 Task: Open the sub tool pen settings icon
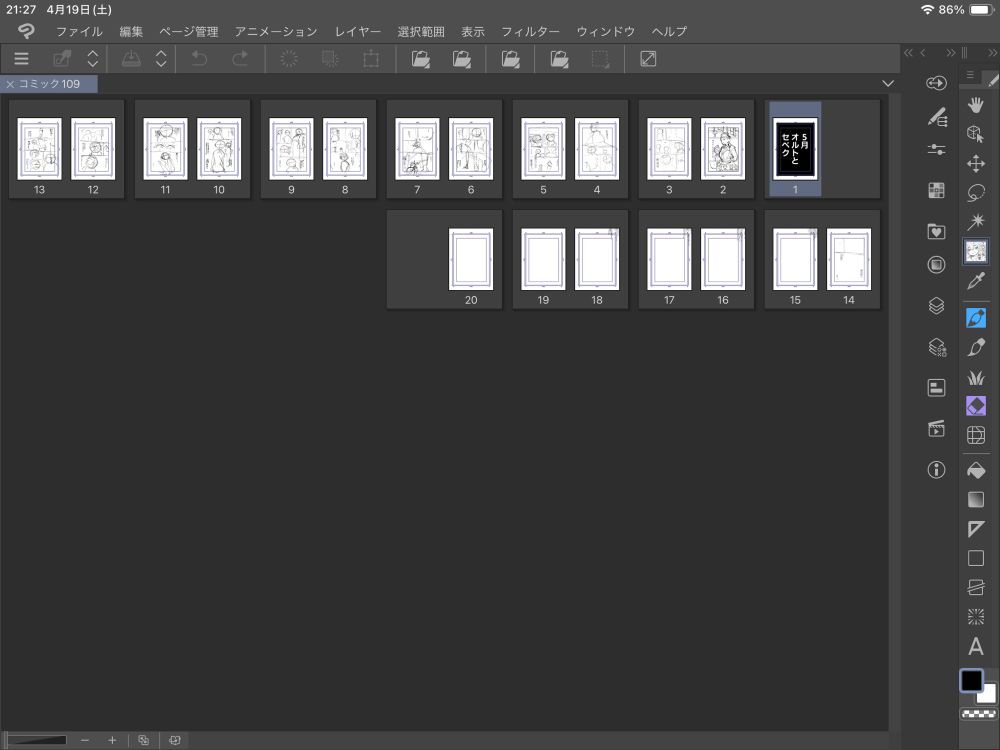tap(936, 117)
